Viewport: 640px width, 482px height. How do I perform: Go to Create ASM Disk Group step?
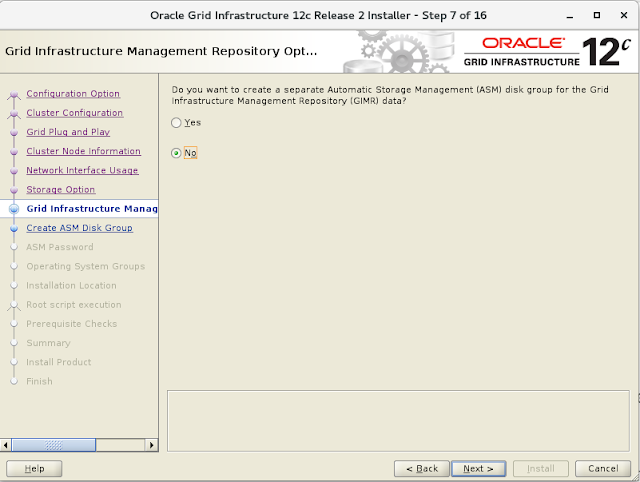click(x=80, y=228)
